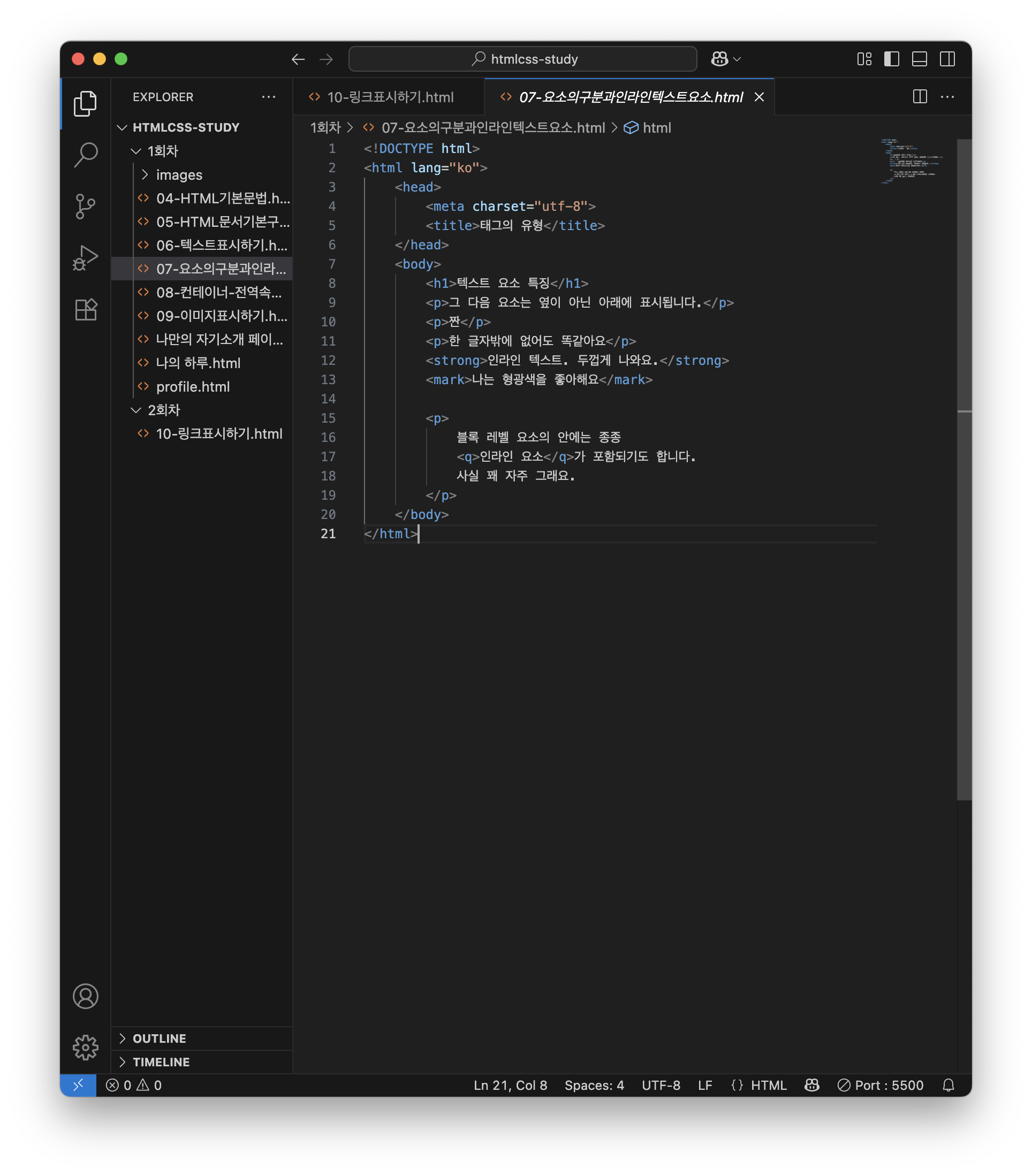This screenshot has height=1176, width=1032.
Task: Open the Run and Debug view
Action: coord(85,258)
